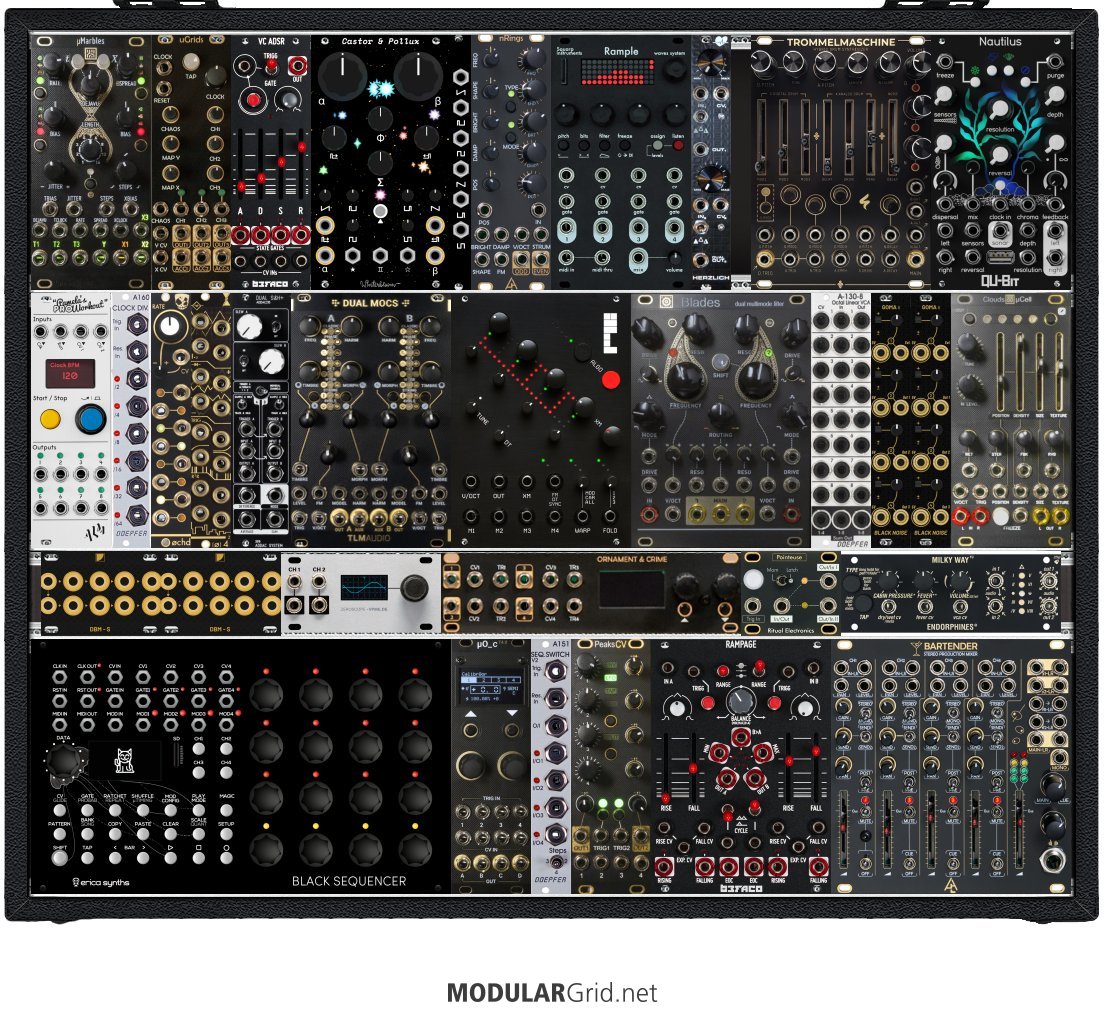Push the MODE button on nRings
1106x1014 pixels.
[511, 138]
